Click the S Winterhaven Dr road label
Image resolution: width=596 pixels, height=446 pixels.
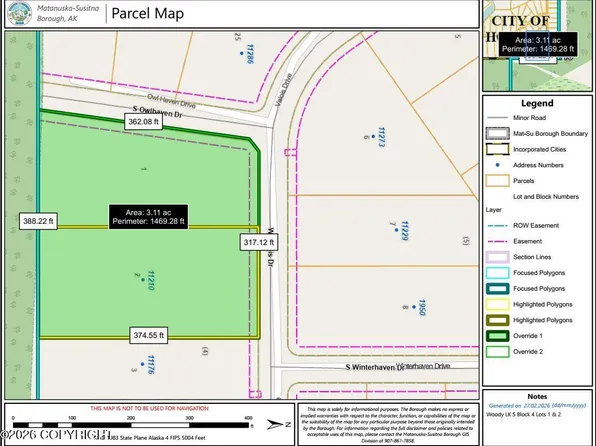(375, 367)
